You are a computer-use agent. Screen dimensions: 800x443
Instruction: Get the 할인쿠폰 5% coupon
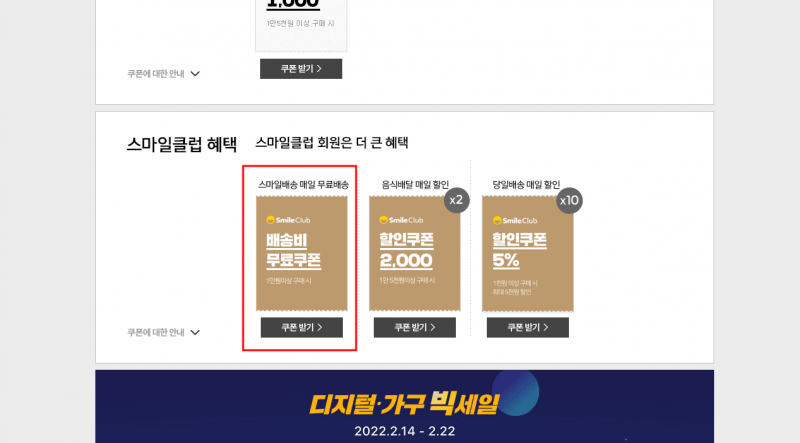click(x=528, y=328)
